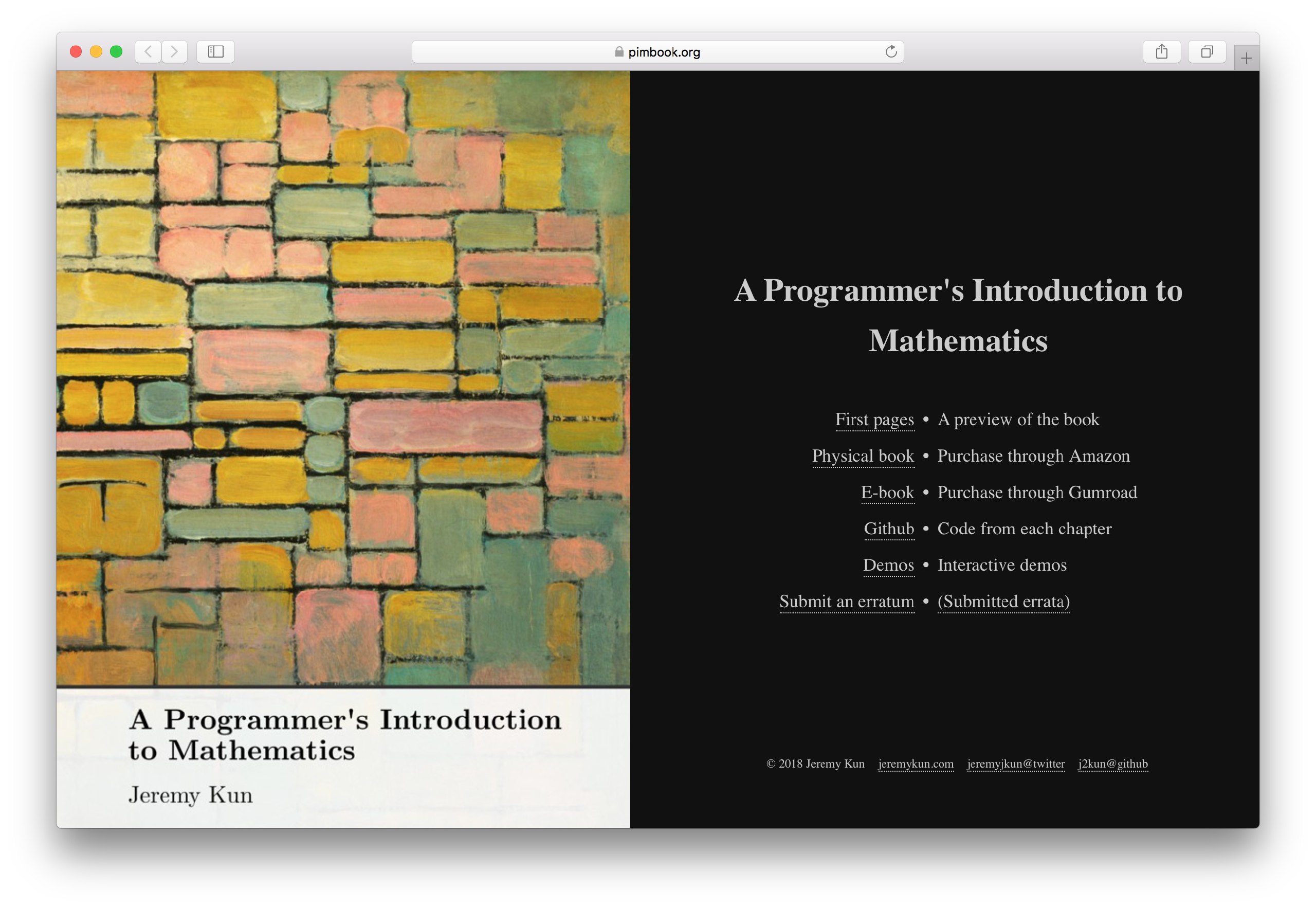
Task: Go forward with the Safari forward arrow
Action: [x=174, y=52]
